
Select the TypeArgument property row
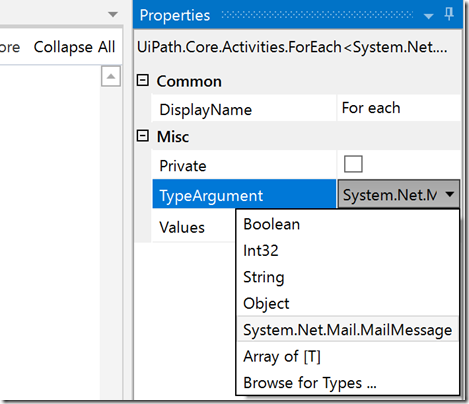click(x=244, y=194)
